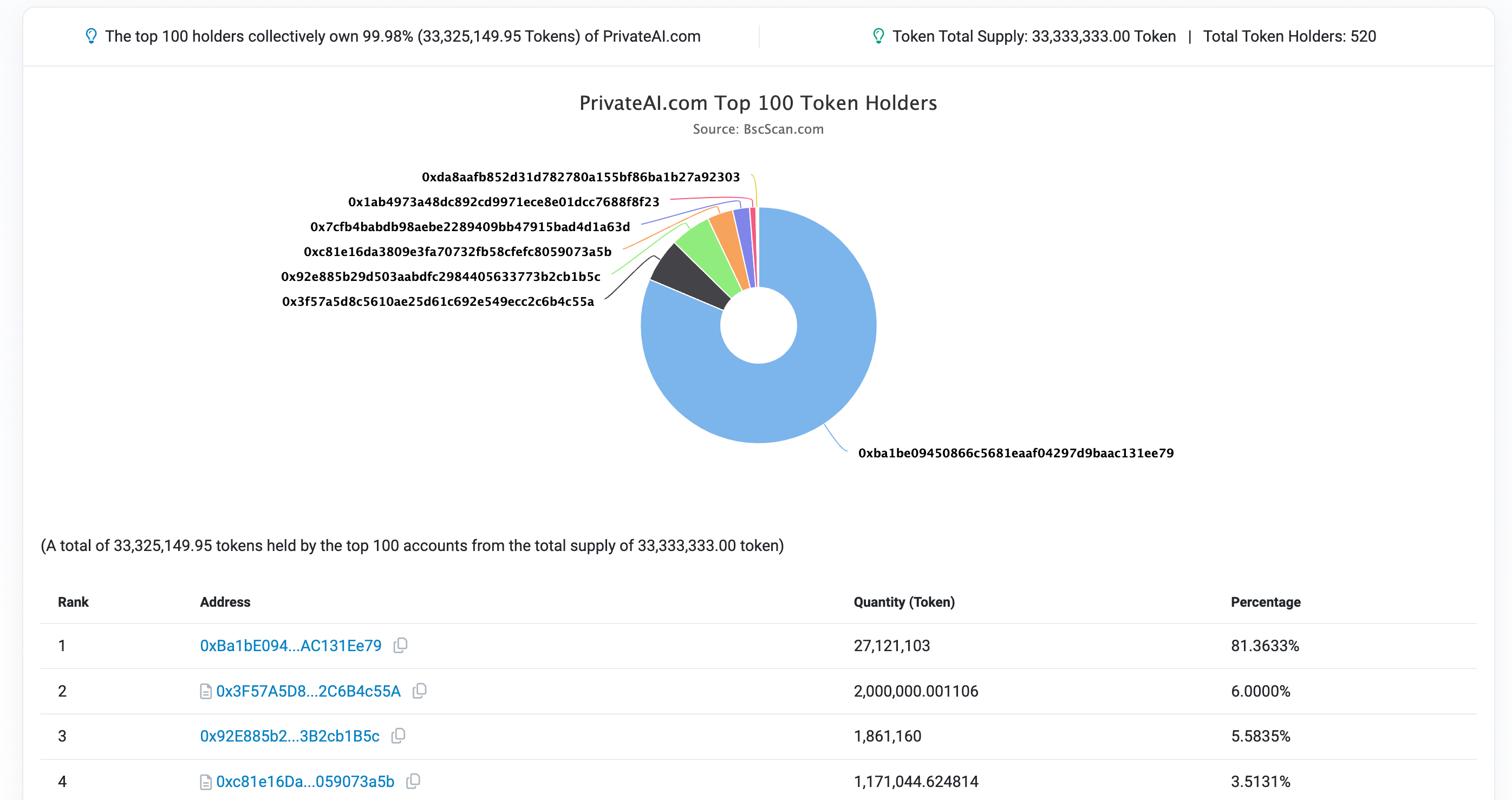1512x800 pixels.
Task: Click chart label 0x1ab4973a48dc892cd9971ece8e01dcc7688f8f23
Action: [x=504, y=202]
